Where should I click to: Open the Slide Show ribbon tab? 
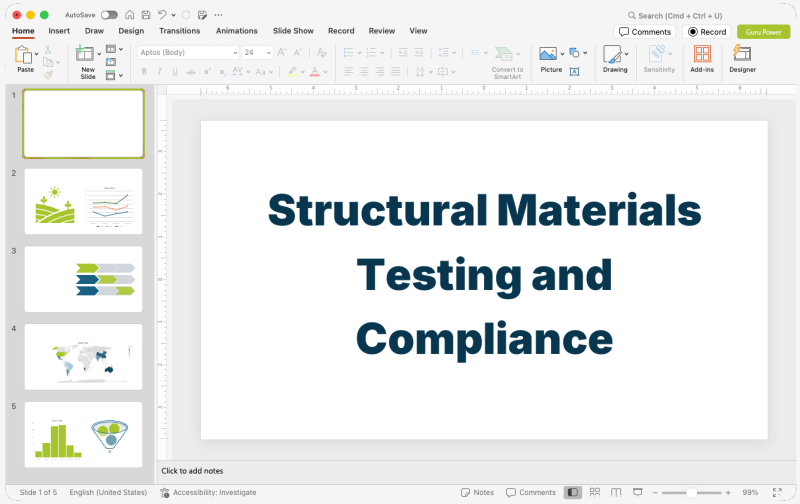point(293,31)
